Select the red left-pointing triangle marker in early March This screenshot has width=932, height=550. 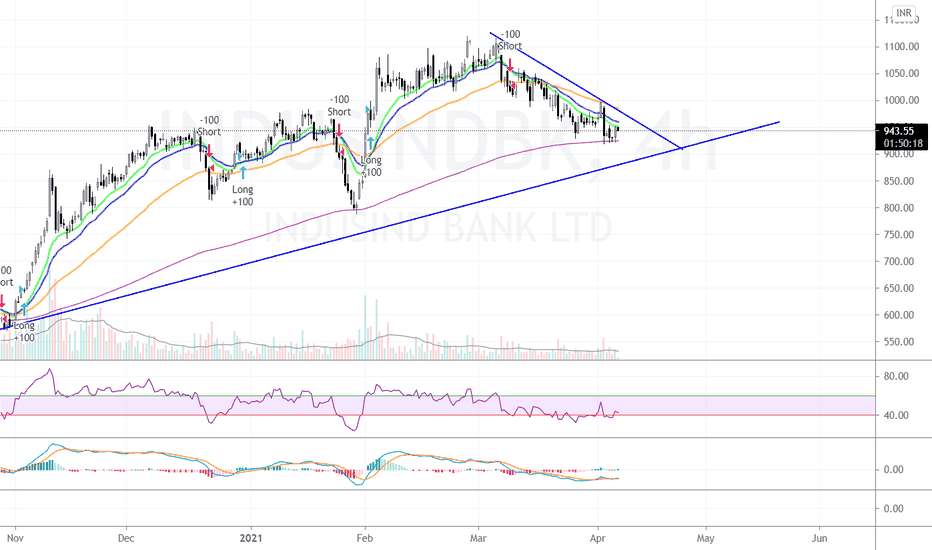(x=512, y=86)
